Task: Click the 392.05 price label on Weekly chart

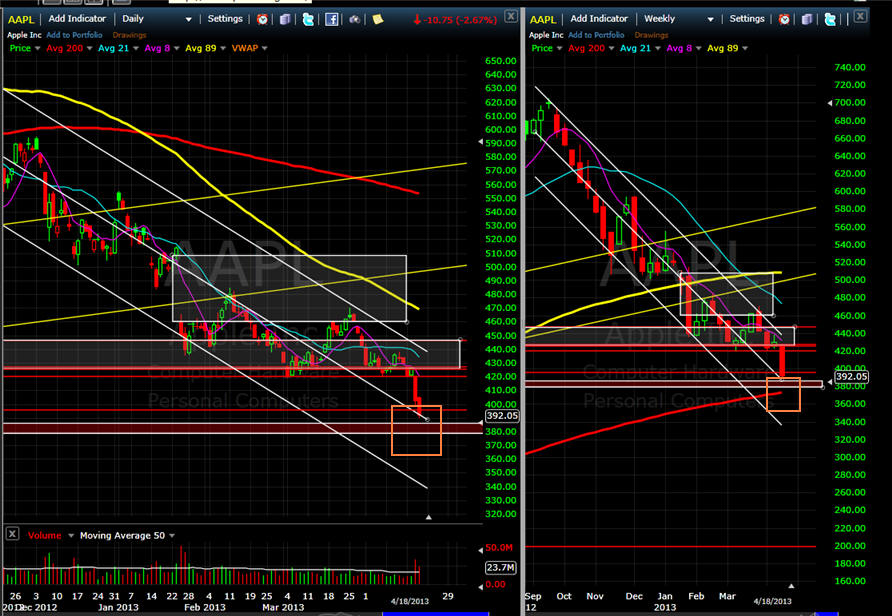Action: (850, 377)
